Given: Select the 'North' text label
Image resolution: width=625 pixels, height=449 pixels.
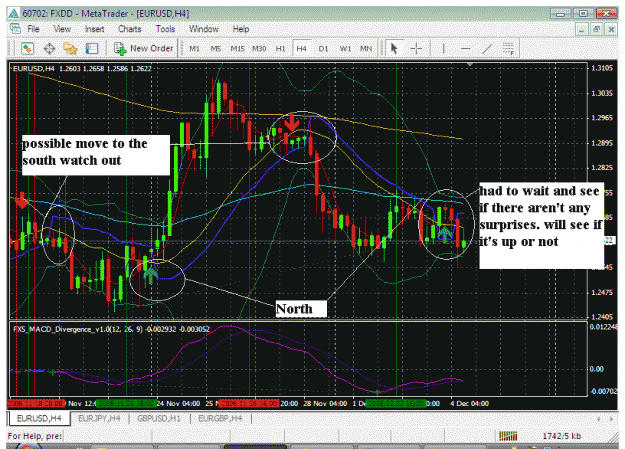Looking at the screenshot, I should [301, 309].
